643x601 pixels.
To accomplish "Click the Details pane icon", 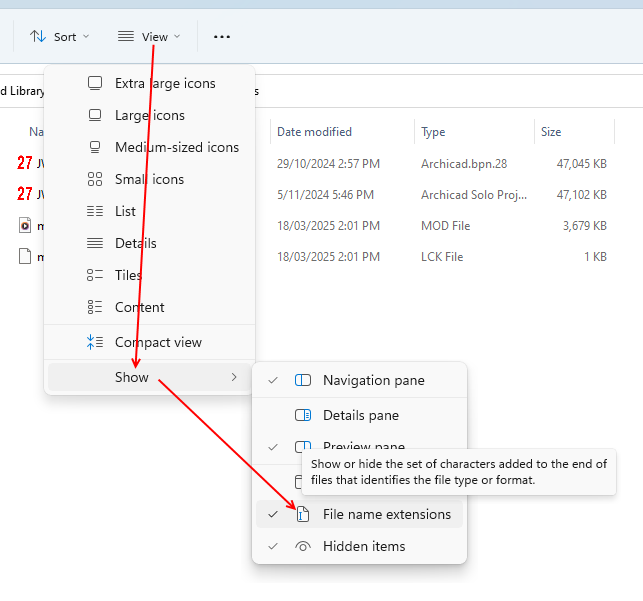I will tap(303, 415).
